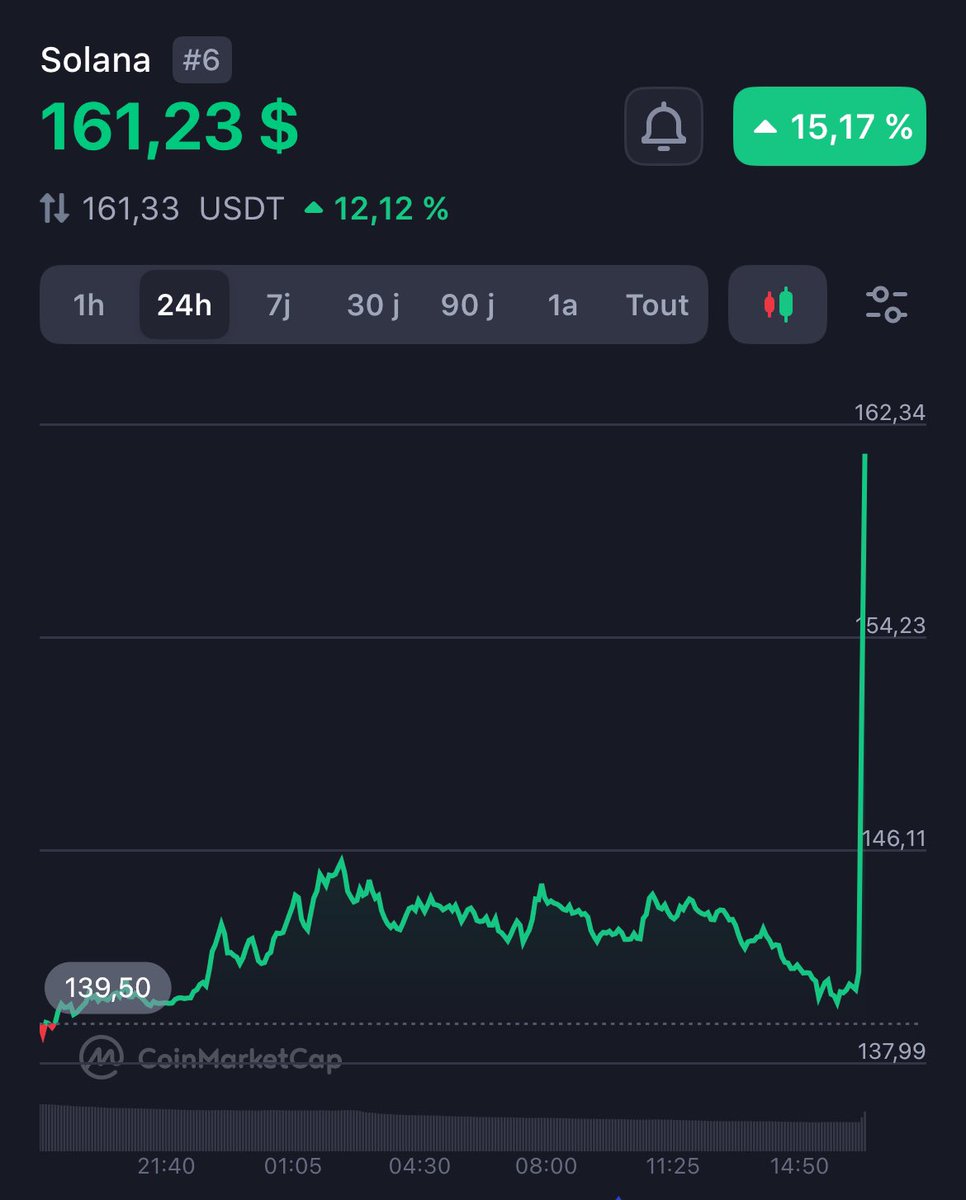This screenshot has height=1200, width=966.
Task: Show the 1a yearly chart
Action: (x=563, y=304)
